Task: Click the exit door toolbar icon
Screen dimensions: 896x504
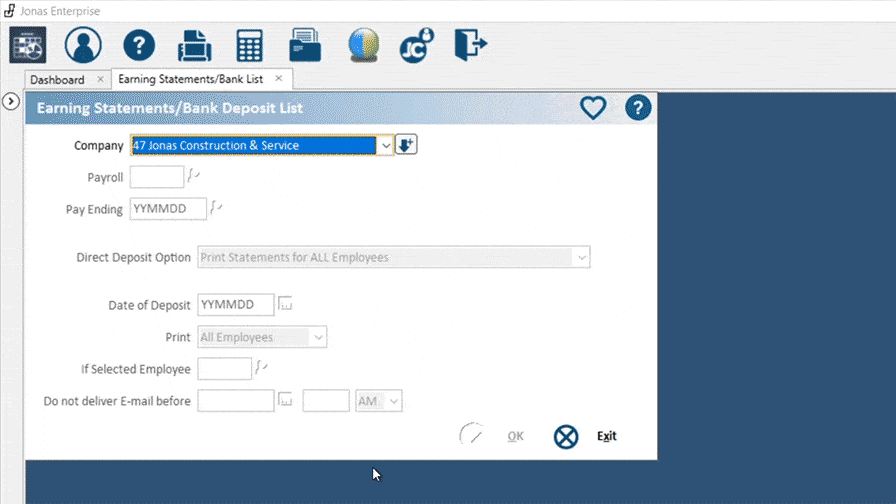Action: 470,45
